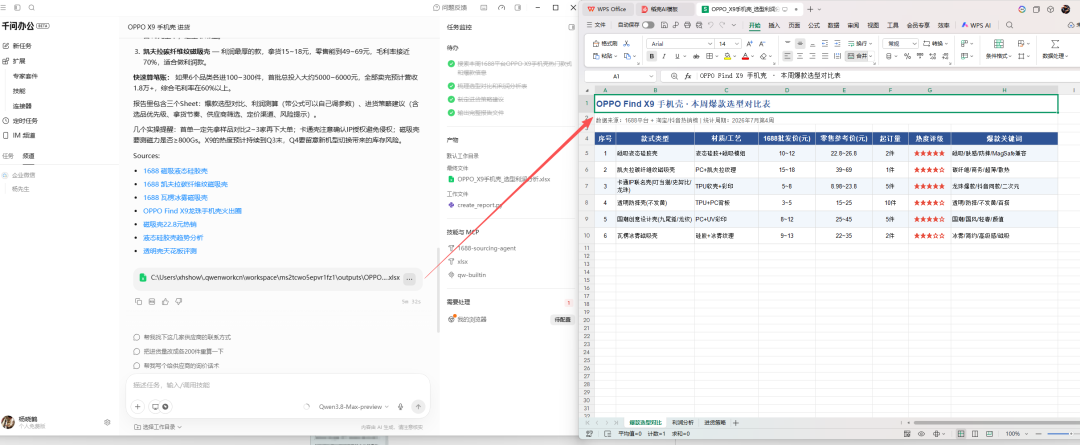Select suggestion 把进货量改成各200件重算一下
Image resolution: width=1080 pixels, height=445 pixels.
pos(178,351)
